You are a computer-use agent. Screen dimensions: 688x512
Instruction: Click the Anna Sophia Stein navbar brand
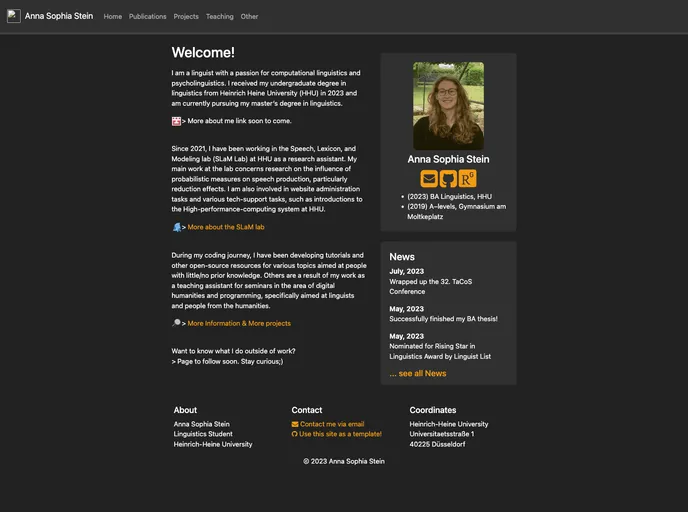[x=59, y=17]
